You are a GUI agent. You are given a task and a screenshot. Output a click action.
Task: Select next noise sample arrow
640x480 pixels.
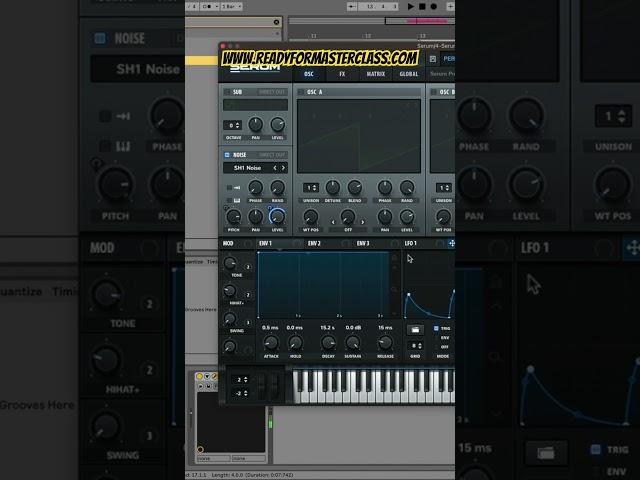283,168
